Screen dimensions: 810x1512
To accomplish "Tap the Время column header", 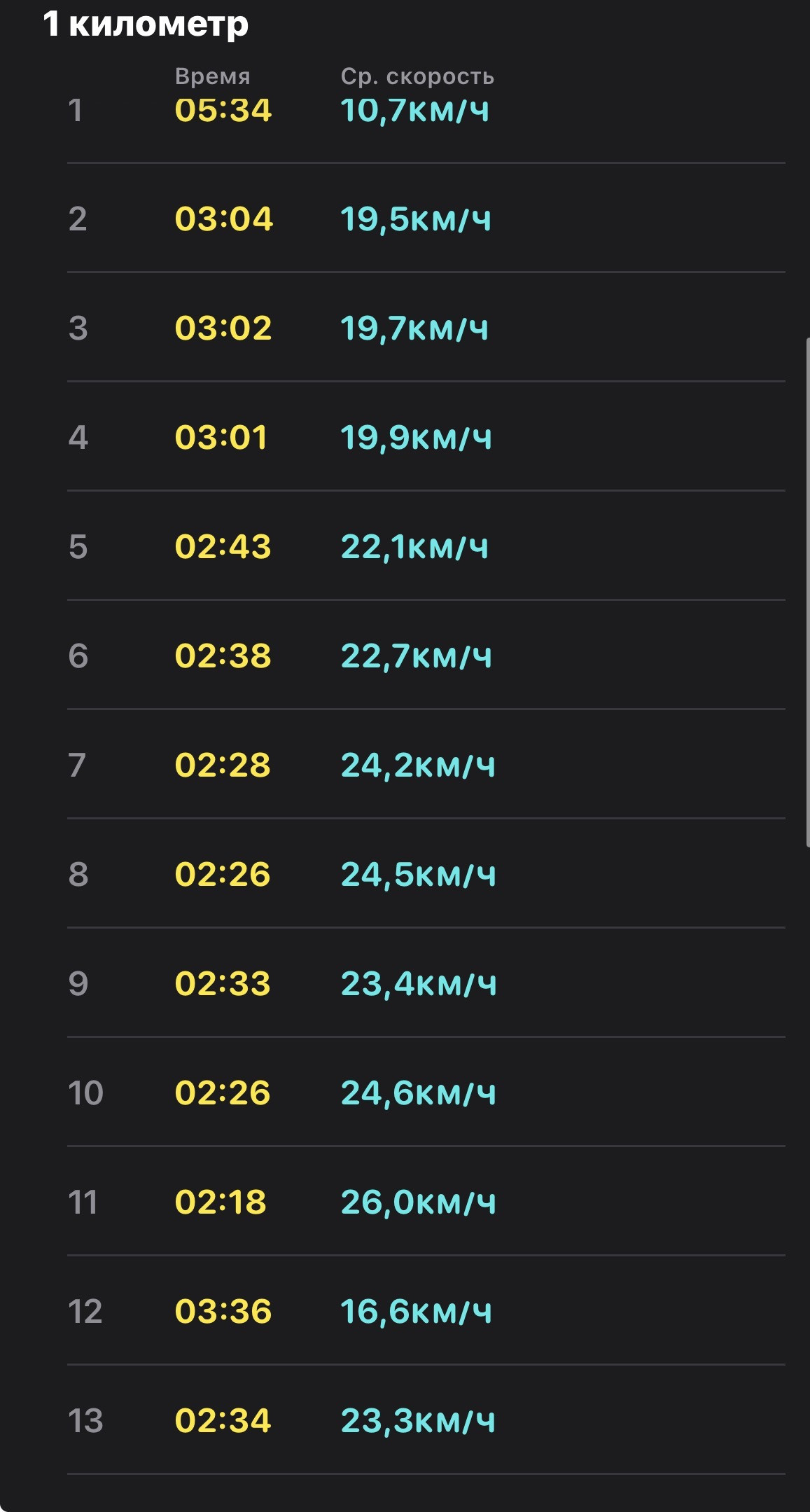I will pyautogui.click(x=213, y=76).
